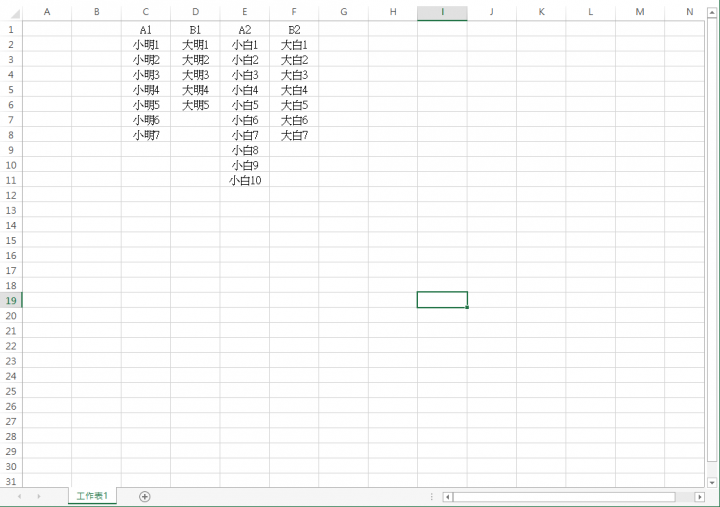
Task: Select row 31 header
Action: point(11,481)
